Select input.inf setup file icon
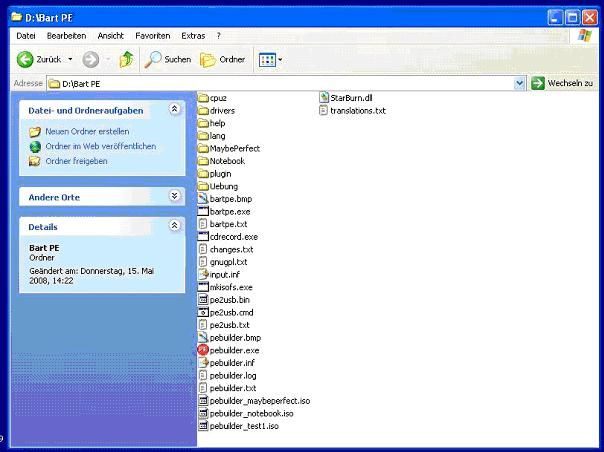The image size is (604, 452). [x=203, y=274]
